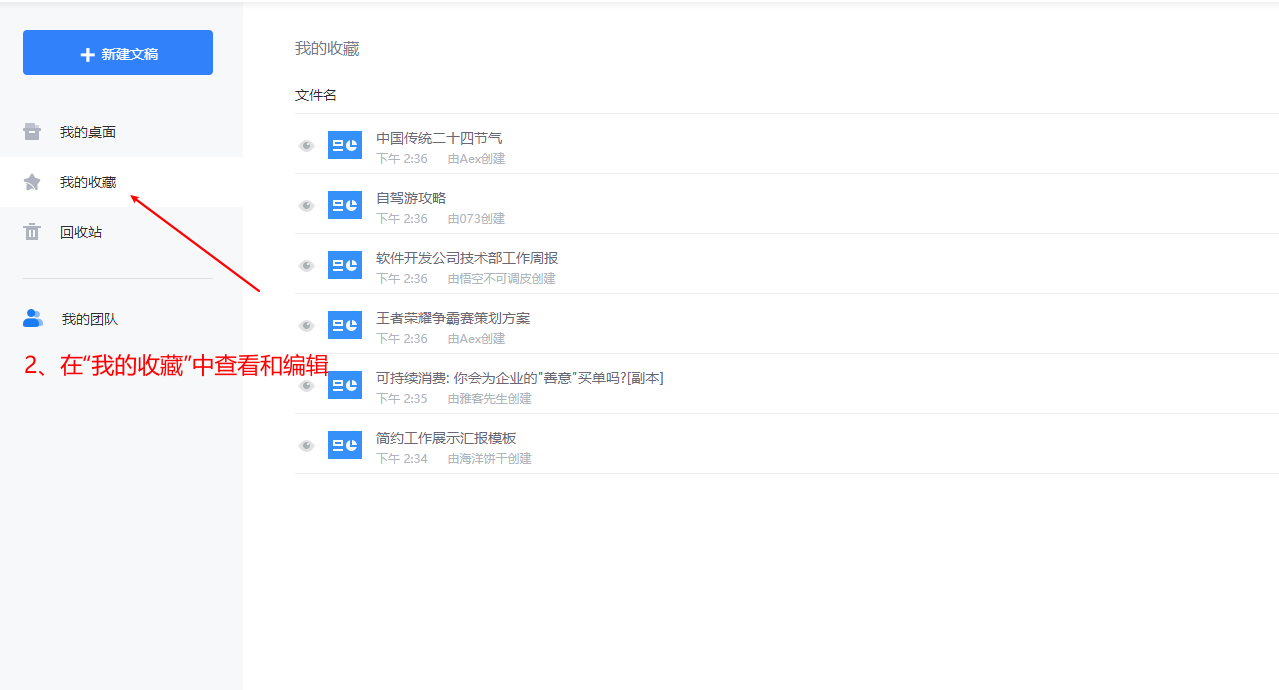Toggle eye icon for 中国传统二十四节气
1279x690 pixels.
coord(307,146)
